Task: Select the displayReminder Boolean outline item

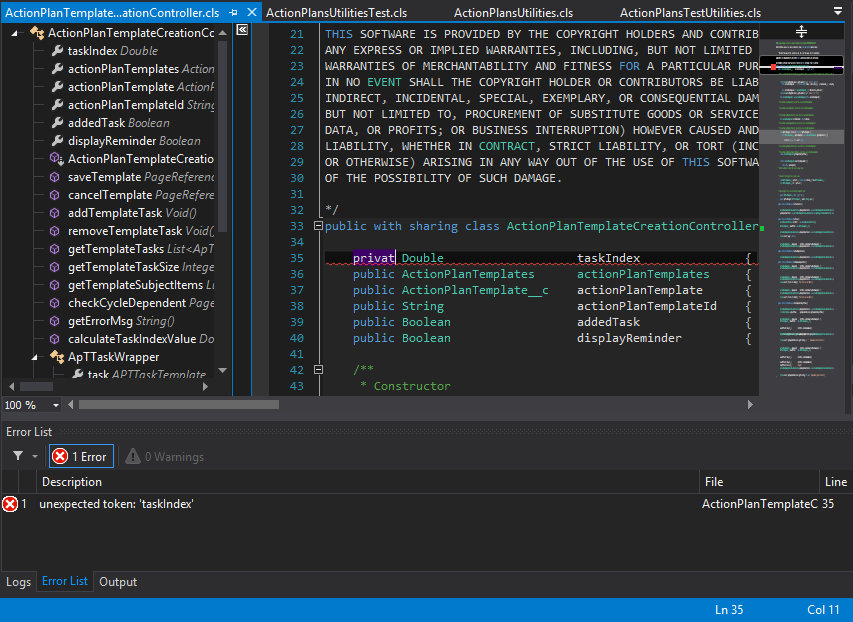Action: pyautogui.click(x=134, y=140)
